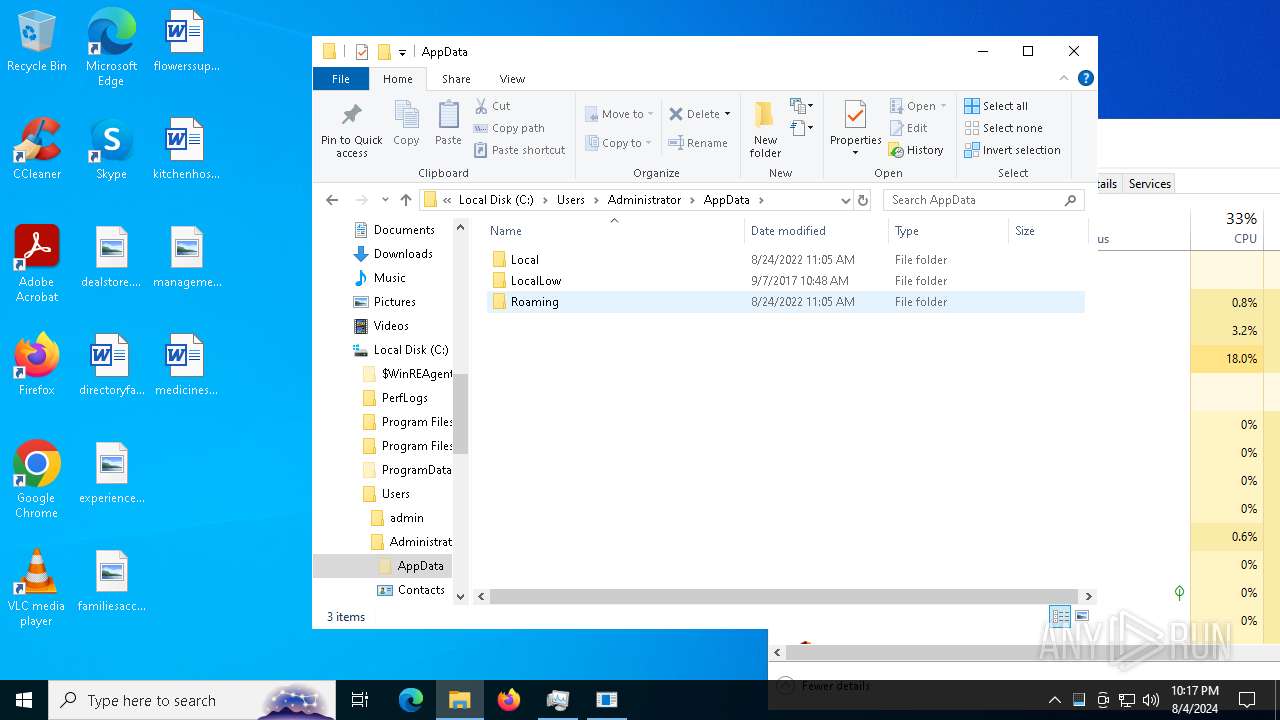Switch to the Share ribbon tab

pos(456,79)
